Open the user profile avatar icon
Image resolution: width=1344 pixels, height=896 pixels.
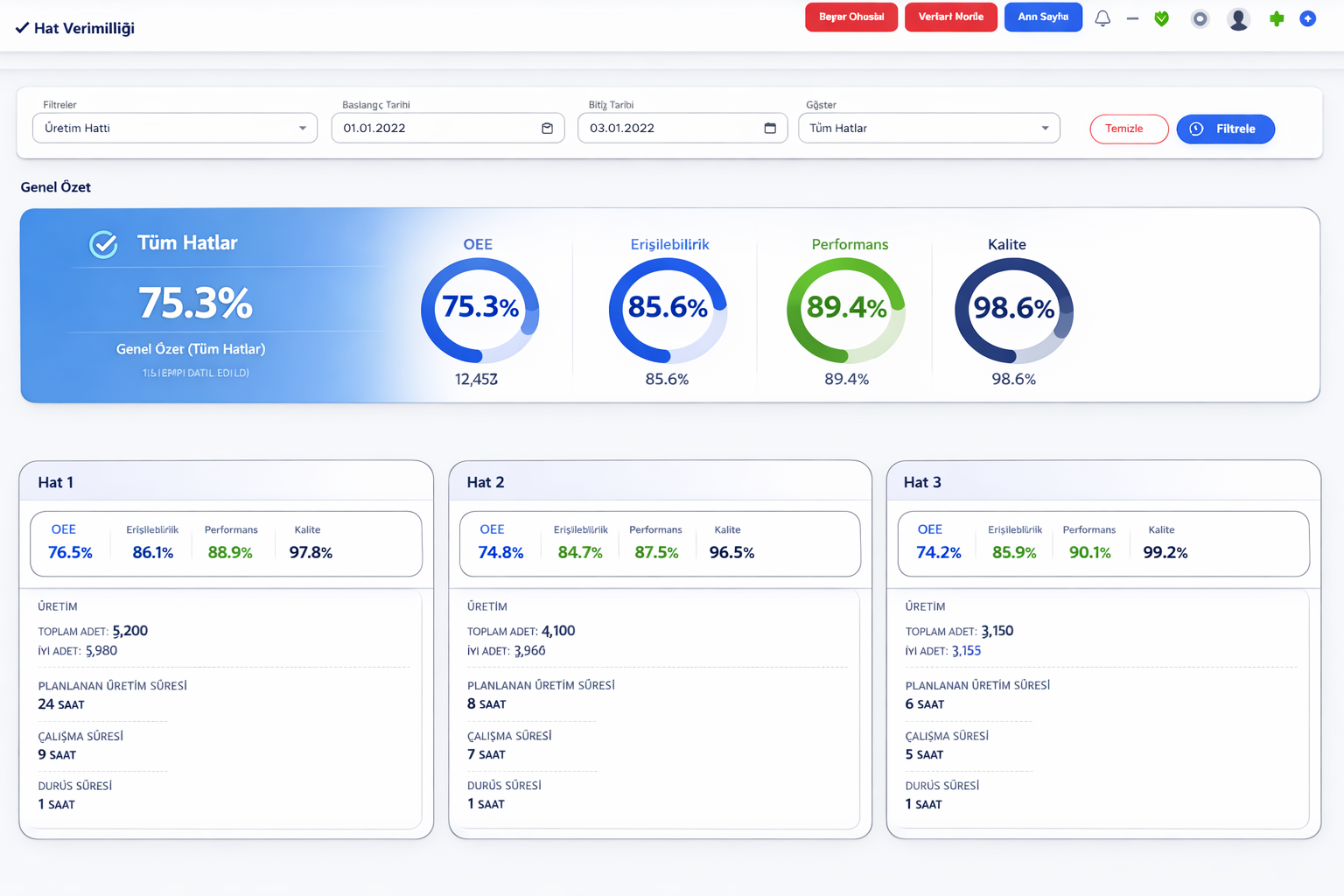(x=1238, y=18)
